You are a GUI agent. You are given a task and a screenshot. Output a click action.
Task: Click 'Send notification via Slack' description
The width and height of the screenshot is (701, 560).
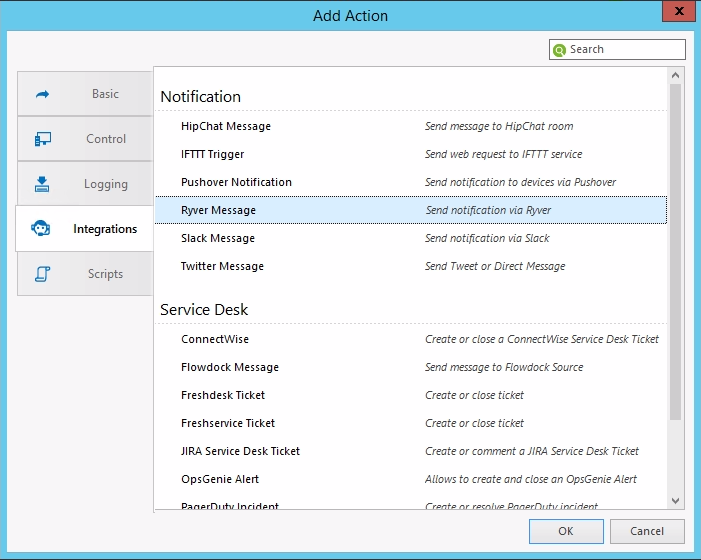tap(487, 238)
